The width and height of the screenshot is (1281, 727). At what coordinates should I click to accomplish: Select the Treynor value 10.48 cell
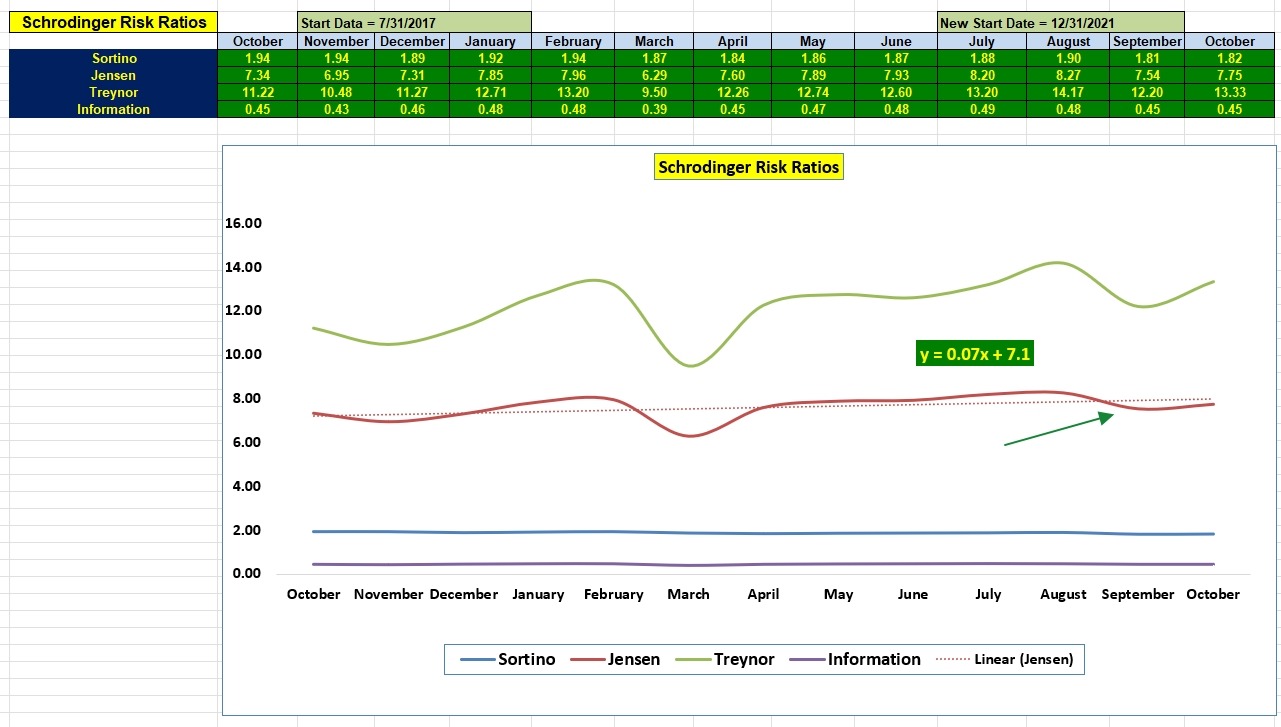[337, 93]
